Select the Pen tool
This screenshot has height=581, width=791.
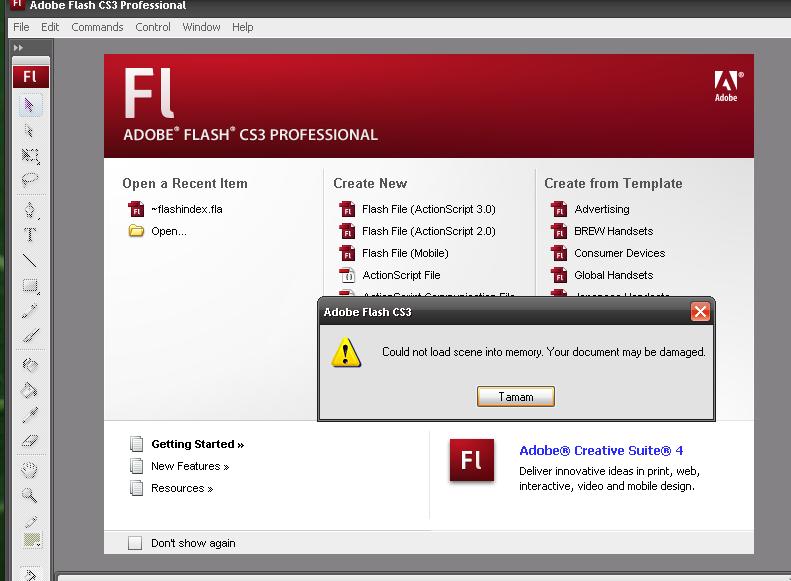tap(30, 209)
